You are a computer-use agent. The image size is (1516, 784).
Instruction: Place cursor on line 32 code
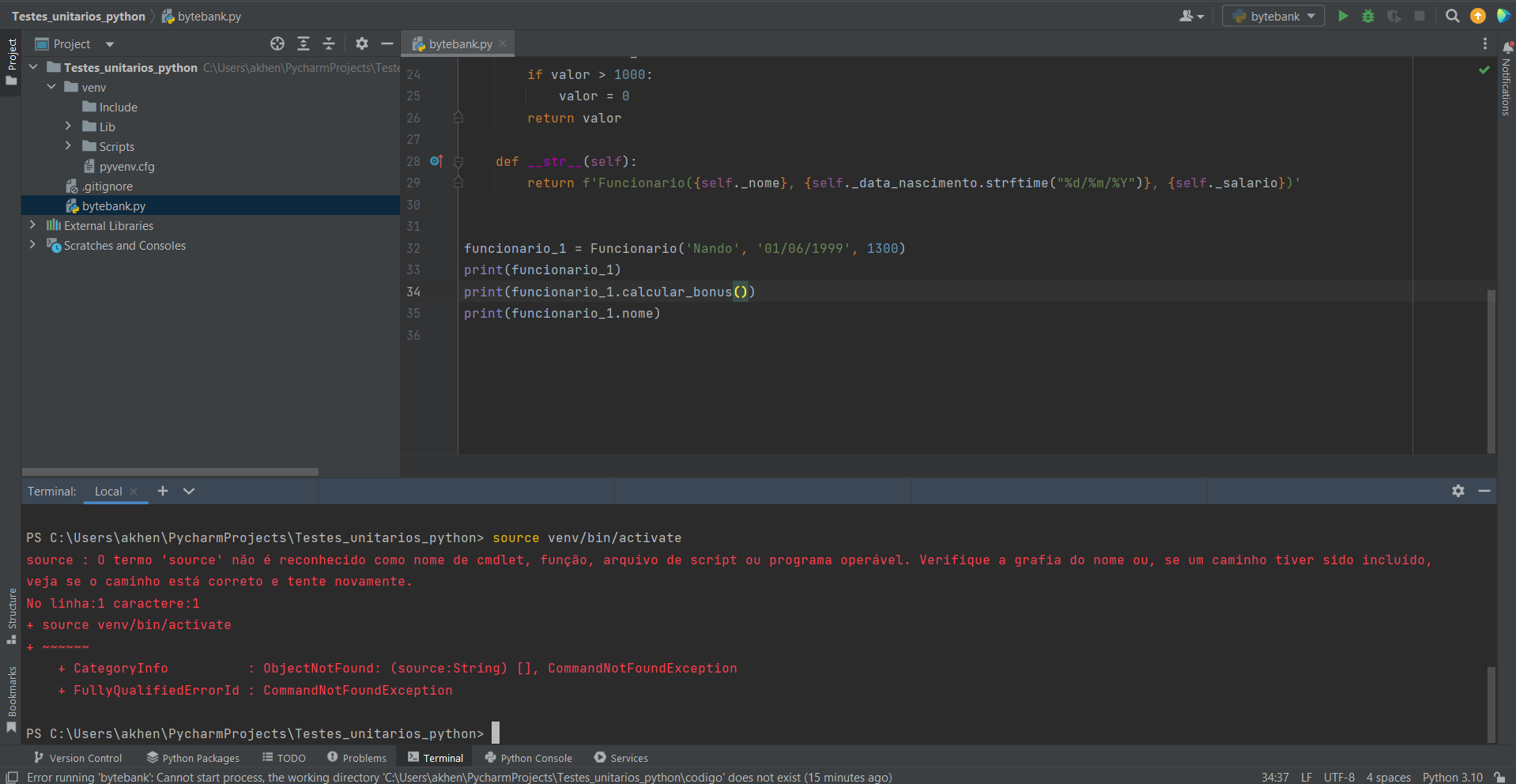coord(684,248)
